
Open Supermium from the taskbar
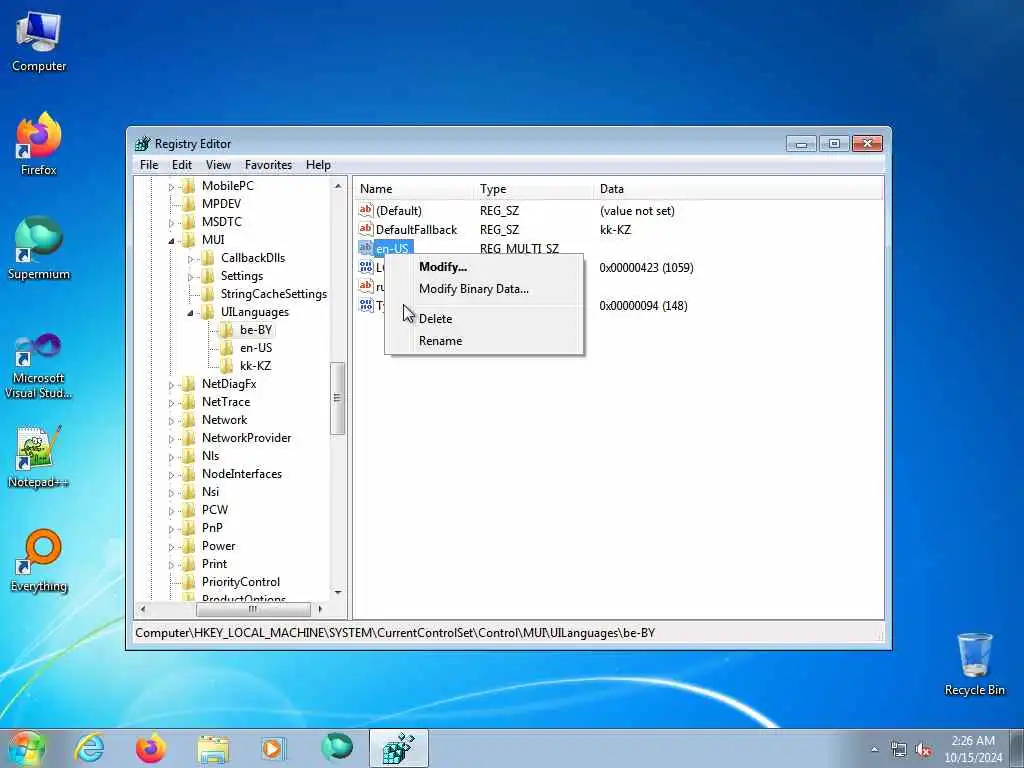point(337,747)
